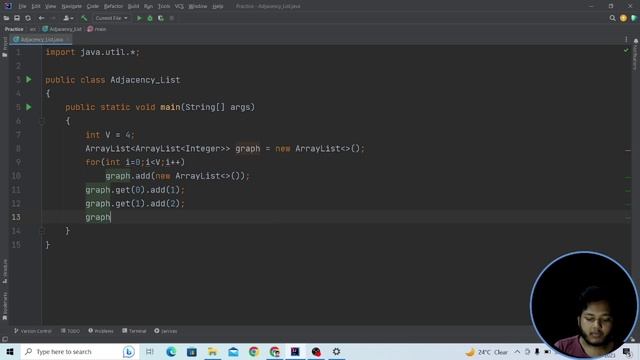This screenshot has height=360, width=640.
Task: Open the Build menu
Action: pos(133,6)
